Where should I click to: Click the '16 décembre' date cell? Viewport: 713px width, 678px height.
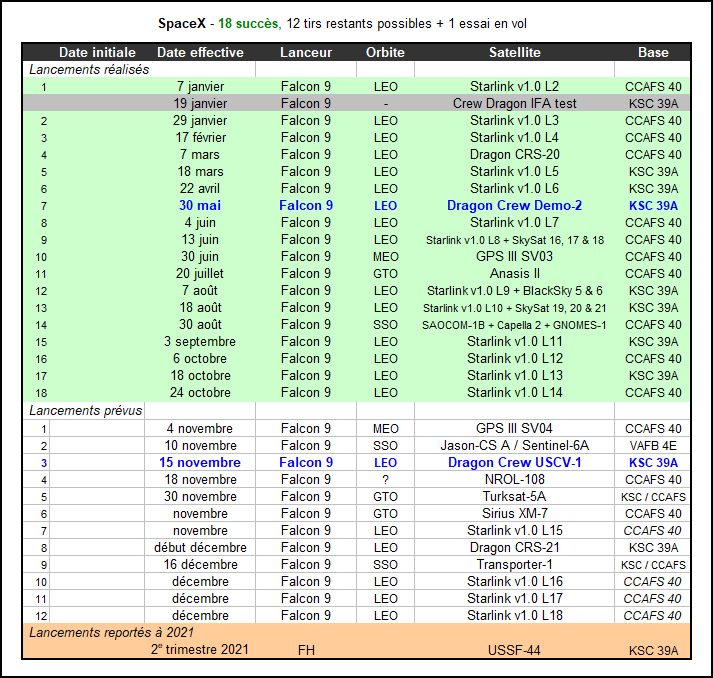(201, 565)
